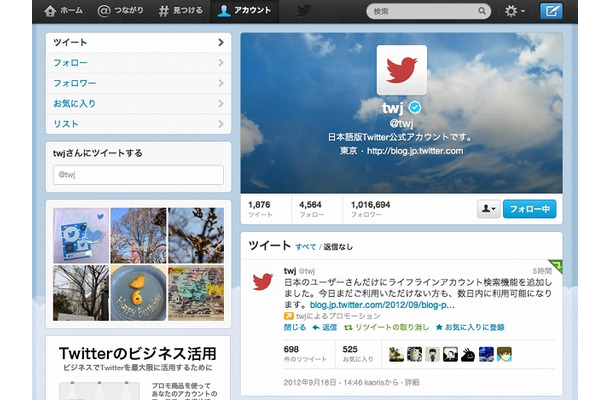Screen dimensions: 610x400
Task: Open the Happy Birthday plate photo
Action: 138,293
